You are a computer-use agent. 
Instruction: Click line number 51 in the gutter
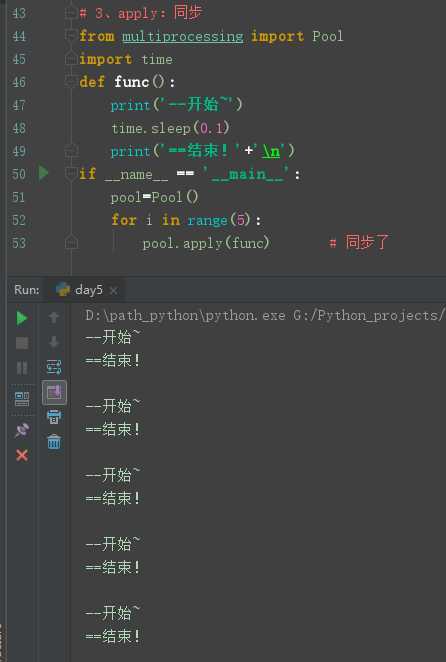point(19,197)
